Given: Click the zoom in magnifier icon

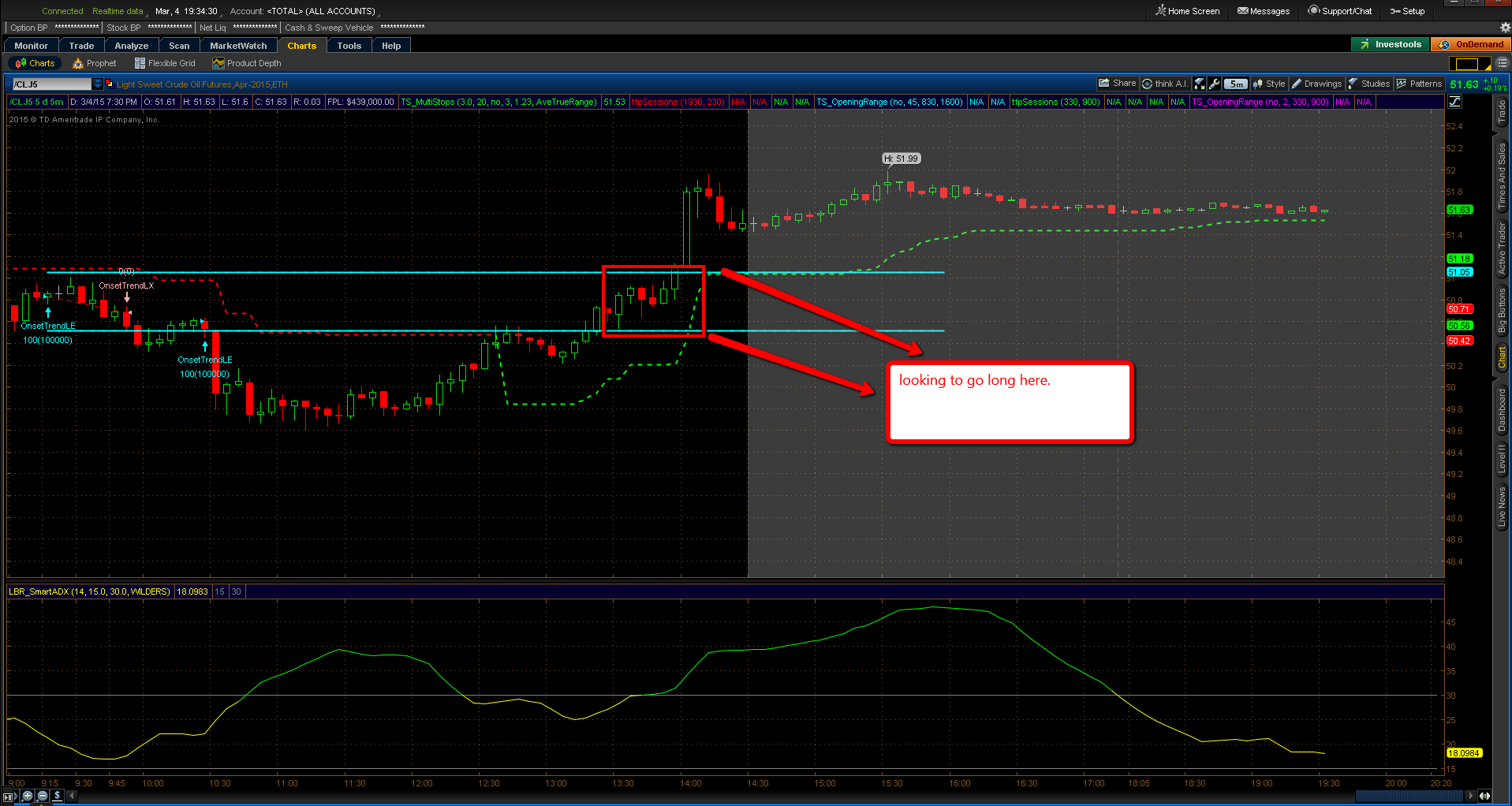Looking at the screenshot, I should (28, 796).
